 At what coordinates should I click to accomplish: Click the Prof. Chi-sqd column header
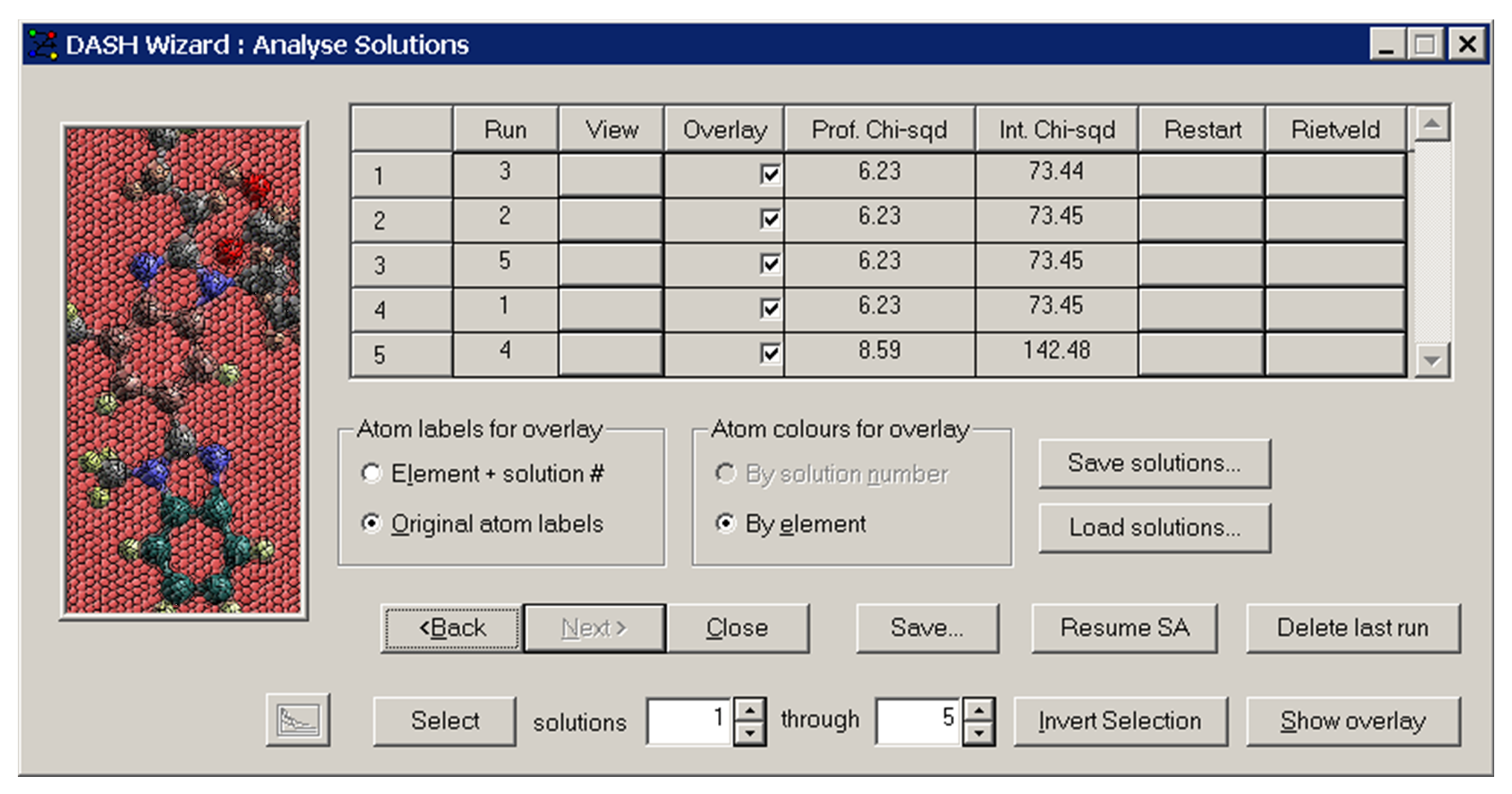tap(880, 130)
